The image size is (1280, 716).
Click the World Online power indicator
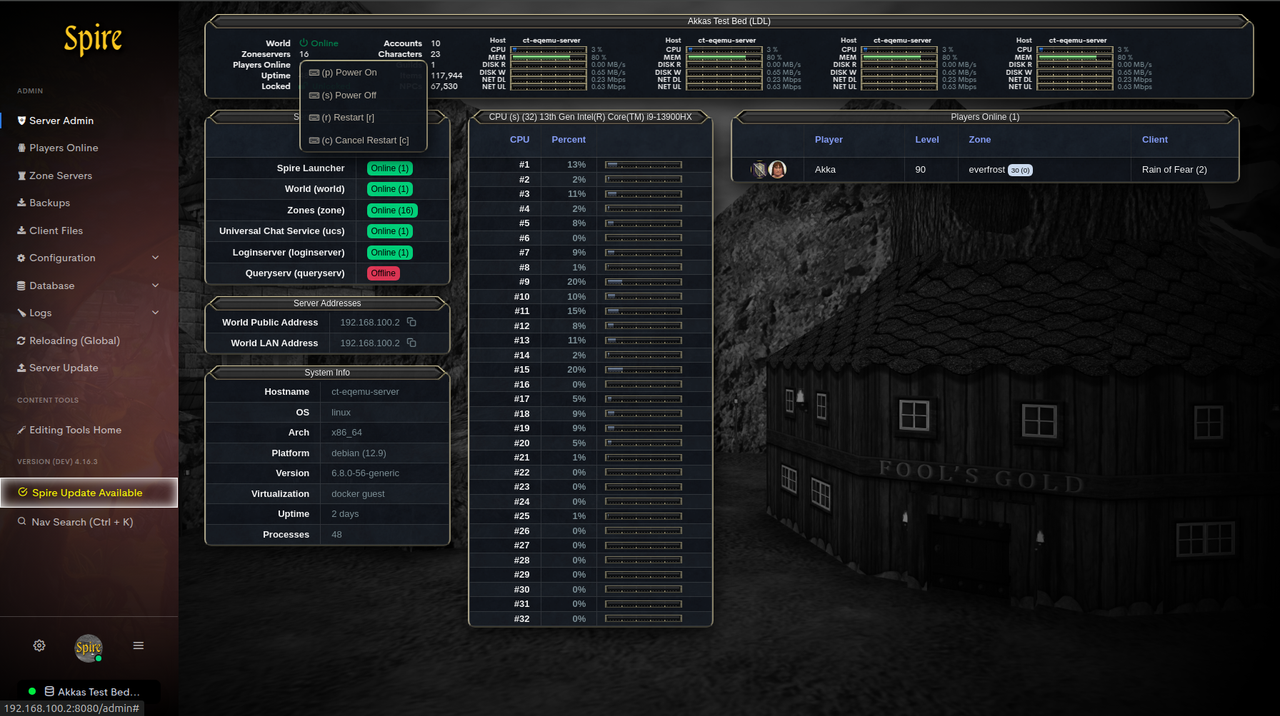[319, 43]
